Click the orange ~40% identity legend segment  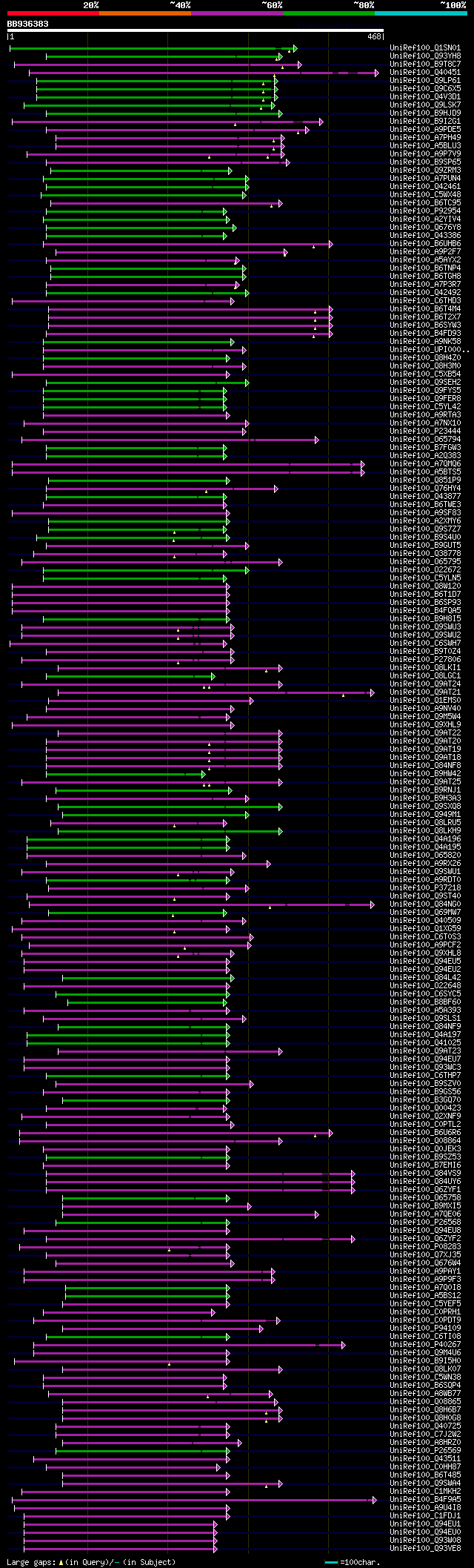(x=144, y=13)
